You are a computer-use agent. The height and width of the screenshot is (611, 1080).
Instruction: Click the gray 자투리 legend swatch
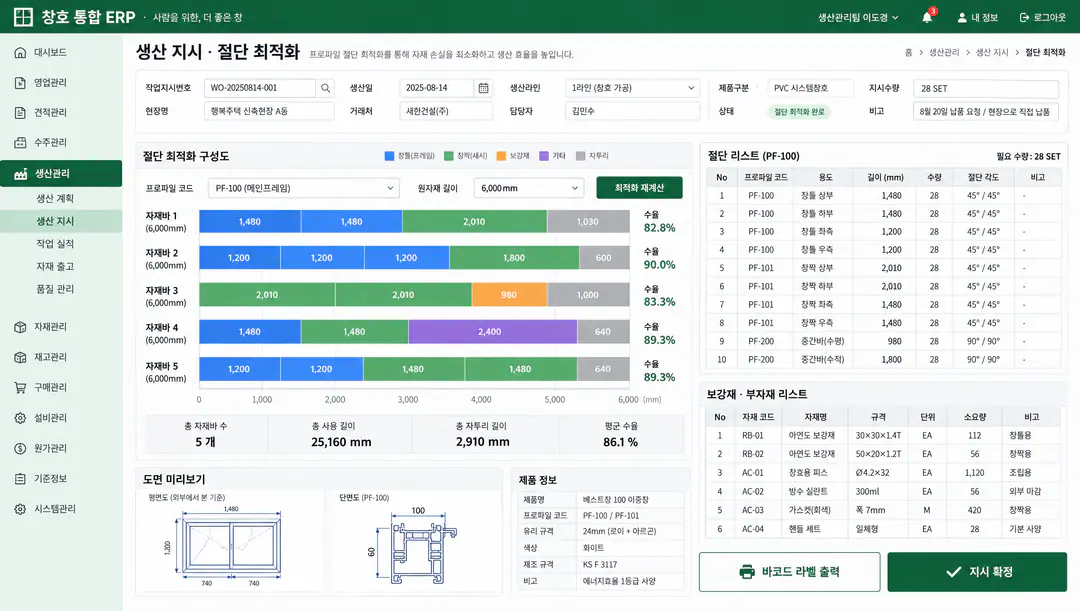point(580,156)
